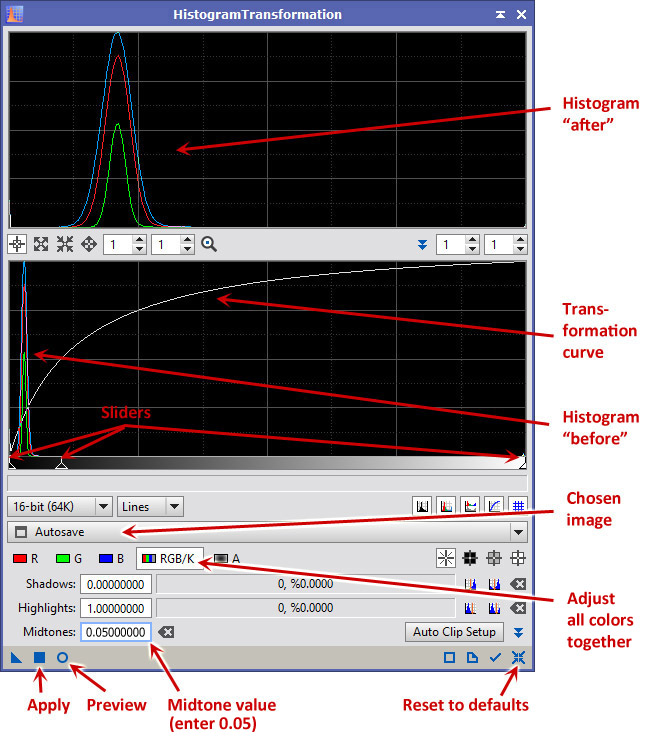Screen dimensions: 650x744
Task: Select the R channel tab
Action: 26,559
